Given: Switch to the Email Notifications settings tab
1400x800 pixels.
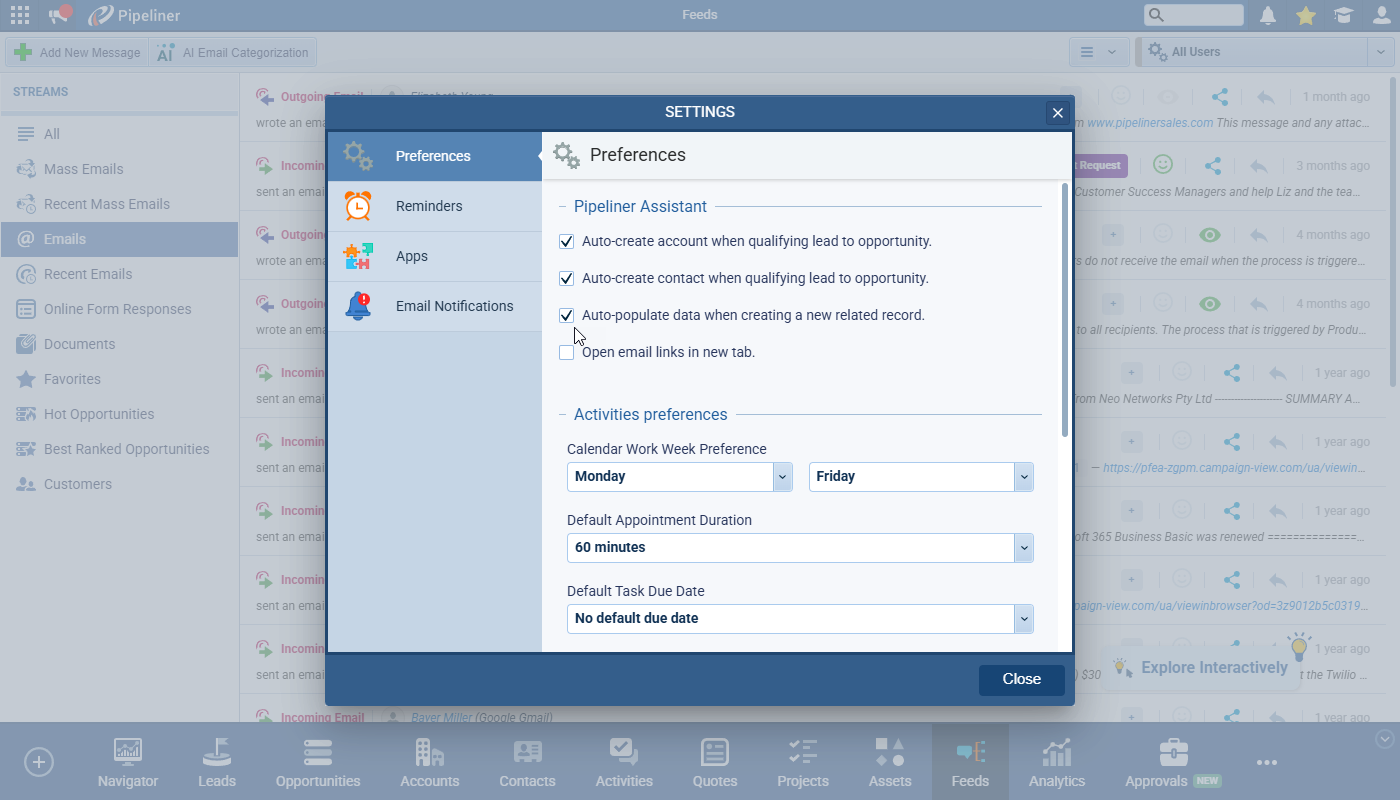Looking at the screenshot, I should 454,306.
